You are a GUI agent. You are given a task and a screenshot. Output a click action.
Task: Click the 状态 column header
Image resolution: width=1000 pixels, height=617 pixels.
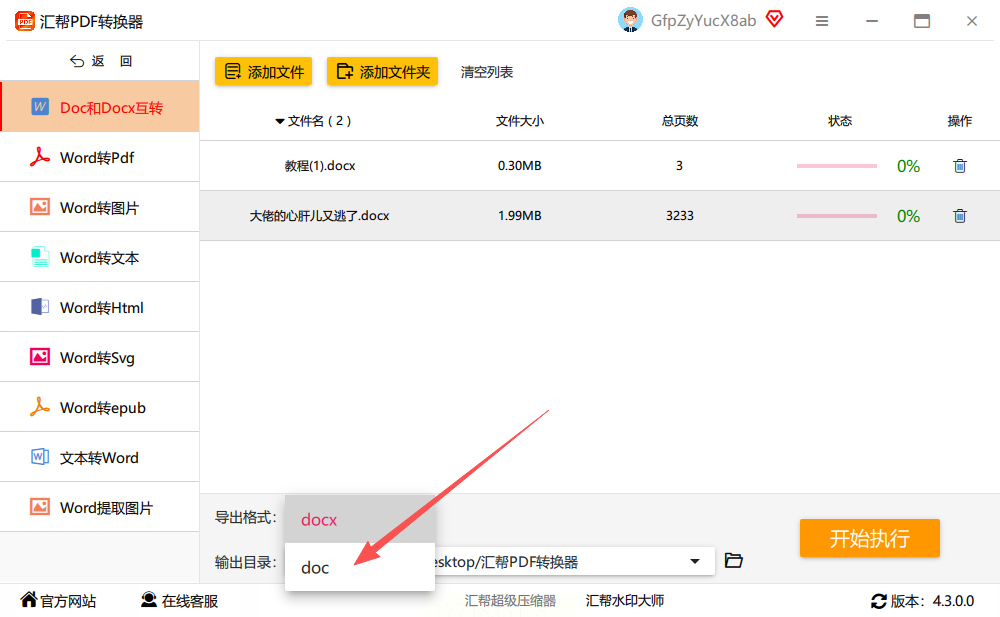click(840, 121)
